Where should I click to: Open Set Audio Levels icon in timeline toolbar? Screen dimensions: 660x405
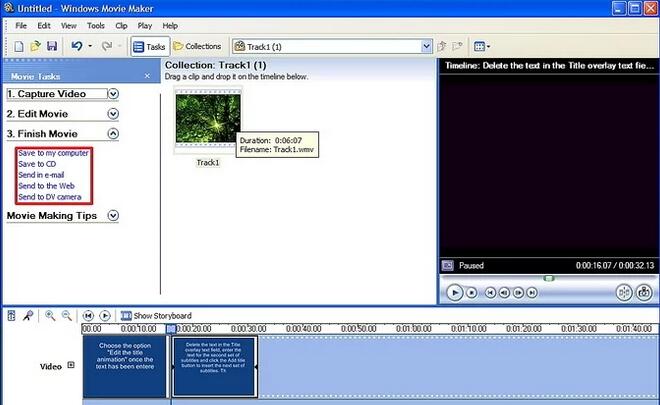(11, 316)
